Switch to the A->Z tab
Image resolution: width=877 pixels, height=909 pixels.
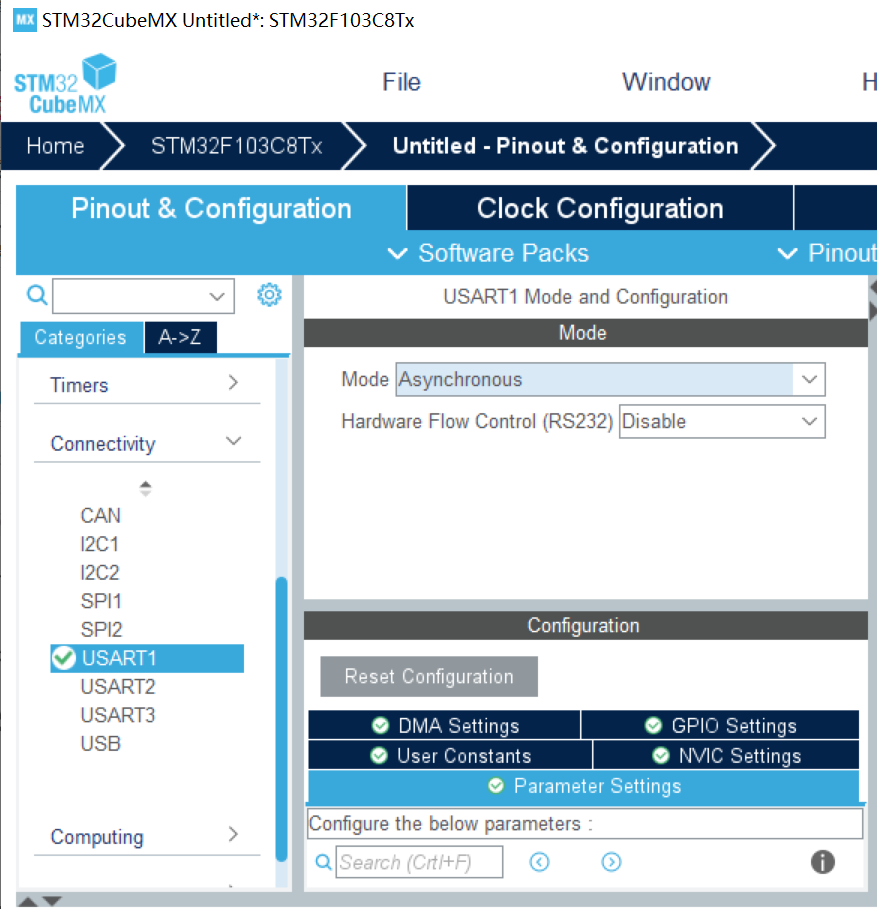[x=180, y=337]
